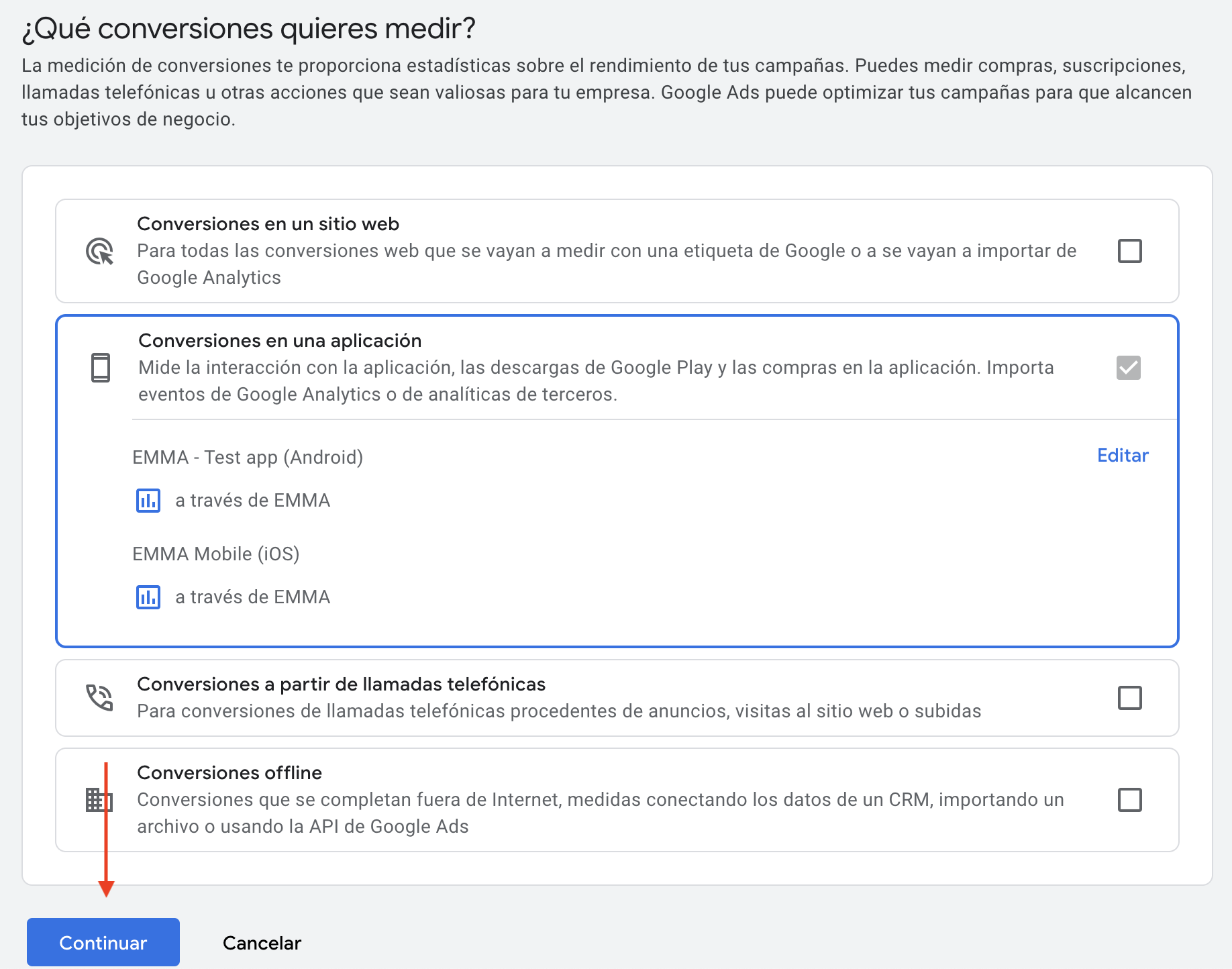Enable offline conversions checkbox

click(x=1129, y=800)
